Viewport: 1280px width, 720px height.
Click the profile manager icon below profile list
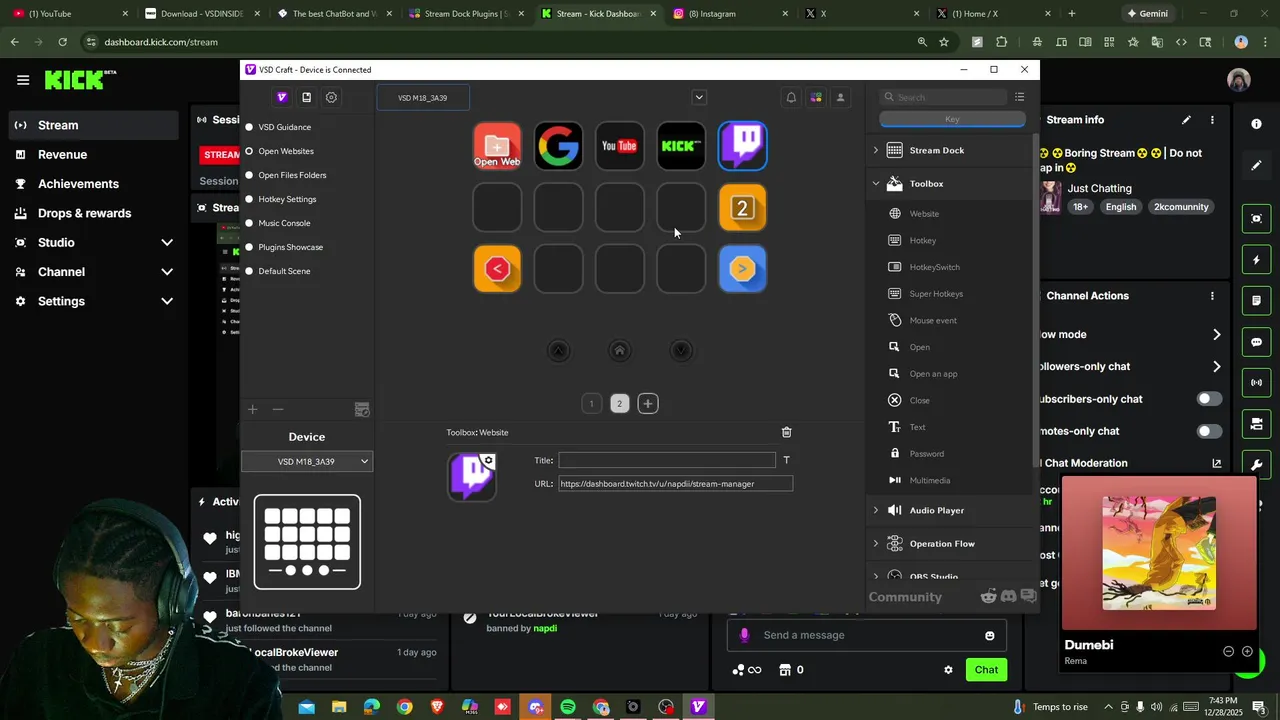click(x=362, y=410)
